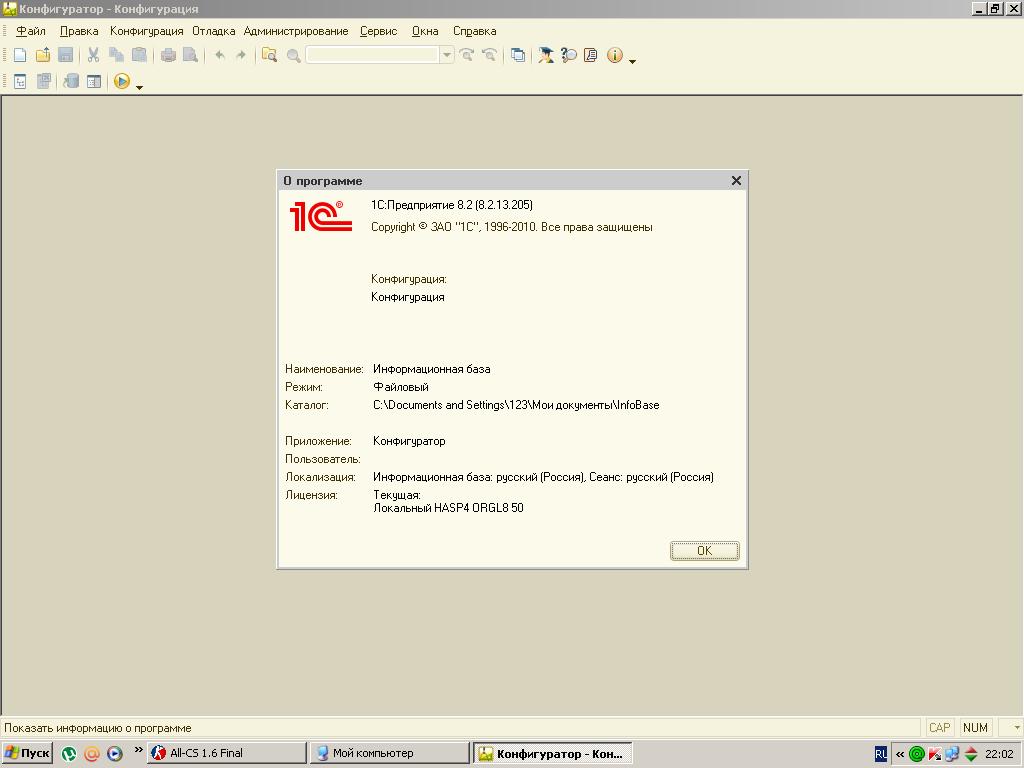The height and width of the screenshot is (768, 1024).
Task: Click the version text 1С:Предприятие 8.2 (8.2.13.205)
Action: (x=452, y=205)
